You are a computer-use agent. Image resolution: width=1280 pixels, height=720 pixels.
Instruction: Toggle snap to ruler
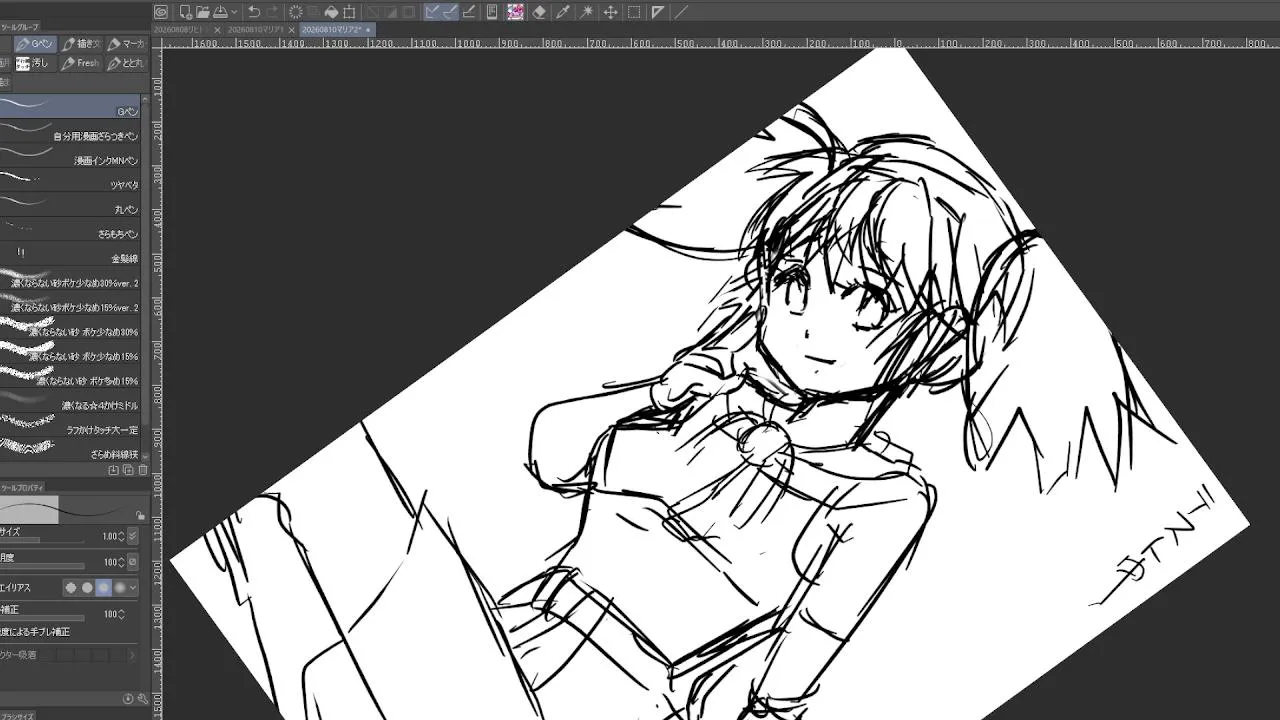click(x=432, y=12)
